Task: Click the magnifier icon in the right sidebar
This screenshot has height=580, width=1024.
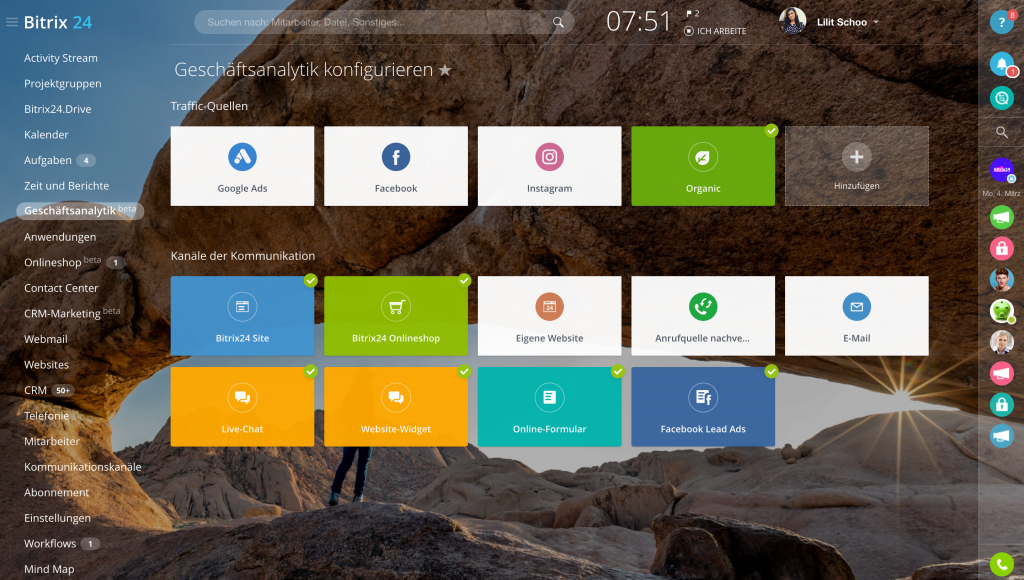Action: (x=1001, y=133)
